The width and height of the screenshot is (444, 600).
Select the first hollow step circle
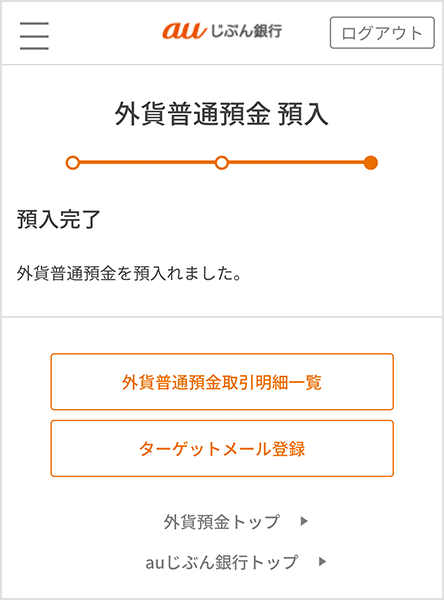(x=73, y=163)
